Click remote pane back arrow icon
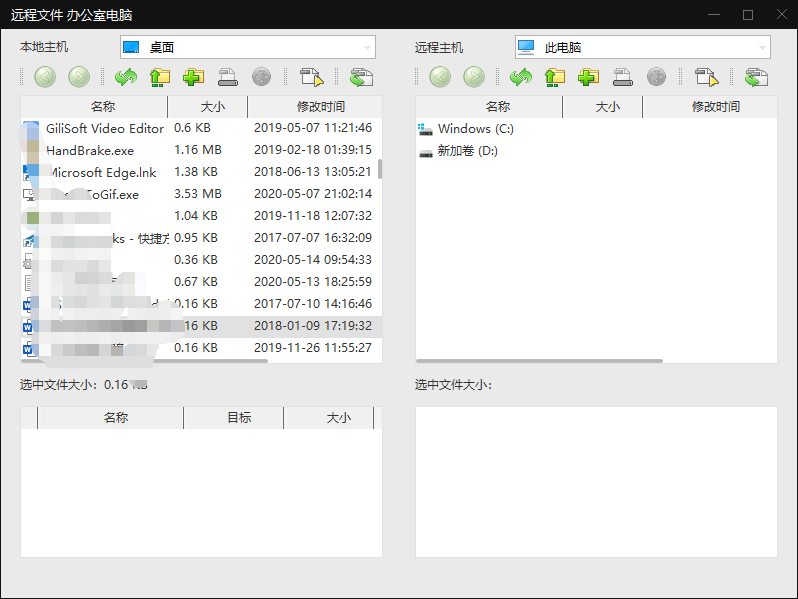This screenshot has height=599, width=798. click(440, 77)
